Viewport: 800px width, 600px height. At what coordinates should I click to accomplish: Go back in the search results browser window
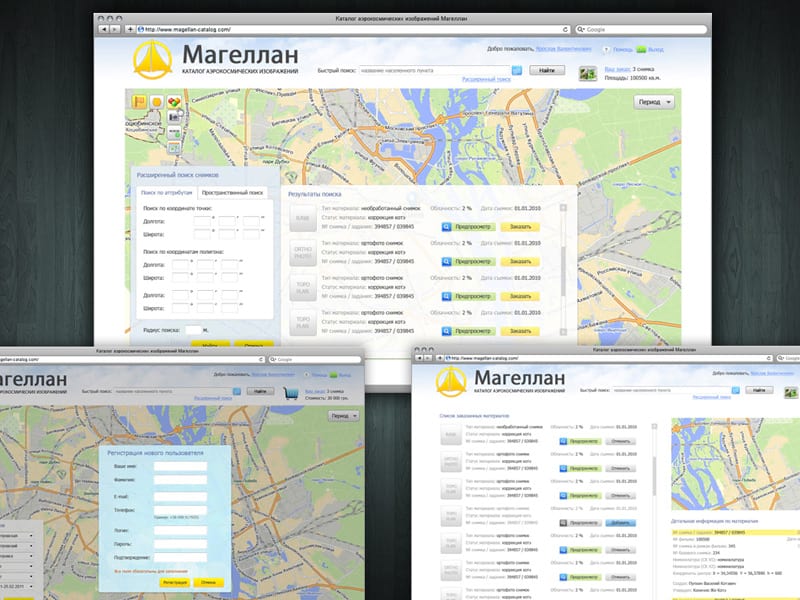(x=104, y=30)
